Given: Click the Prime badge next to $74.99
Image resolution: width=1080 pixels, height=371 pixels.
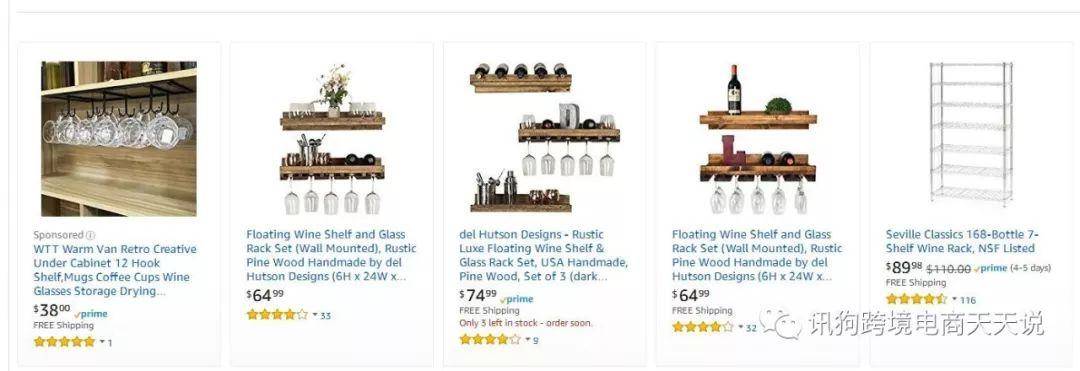Looking at the screenshot, I should (x=517, y=299).
